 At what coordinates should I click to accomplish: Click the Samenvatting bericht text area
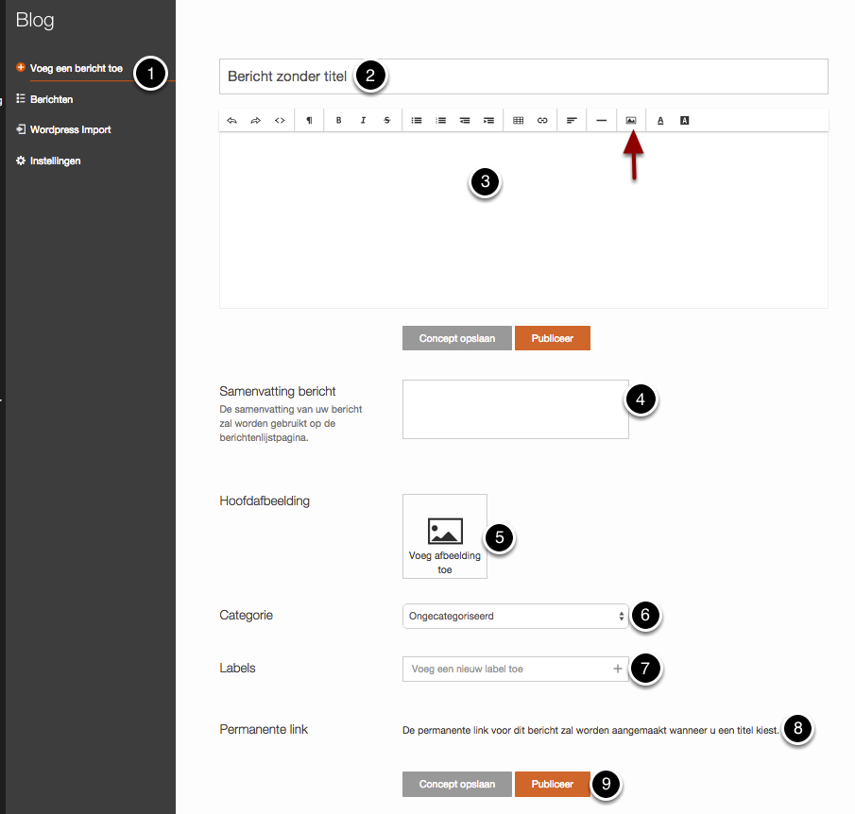coord(515,409)
